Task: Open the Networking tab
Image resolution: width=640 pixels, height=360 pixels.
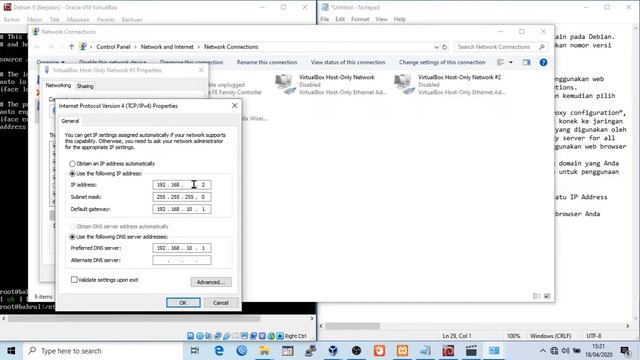Action: tap(58, 85)
